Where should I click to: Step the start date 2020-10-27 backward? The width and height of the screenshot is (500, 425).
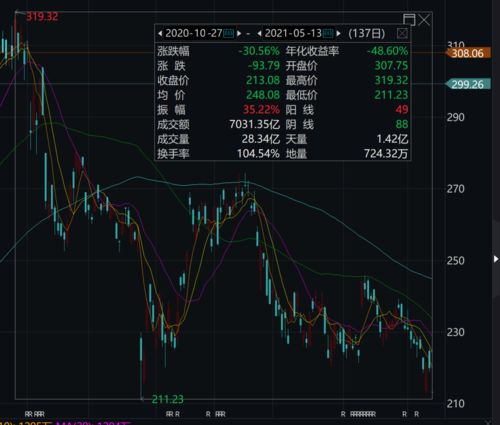[x=160, y=33]
